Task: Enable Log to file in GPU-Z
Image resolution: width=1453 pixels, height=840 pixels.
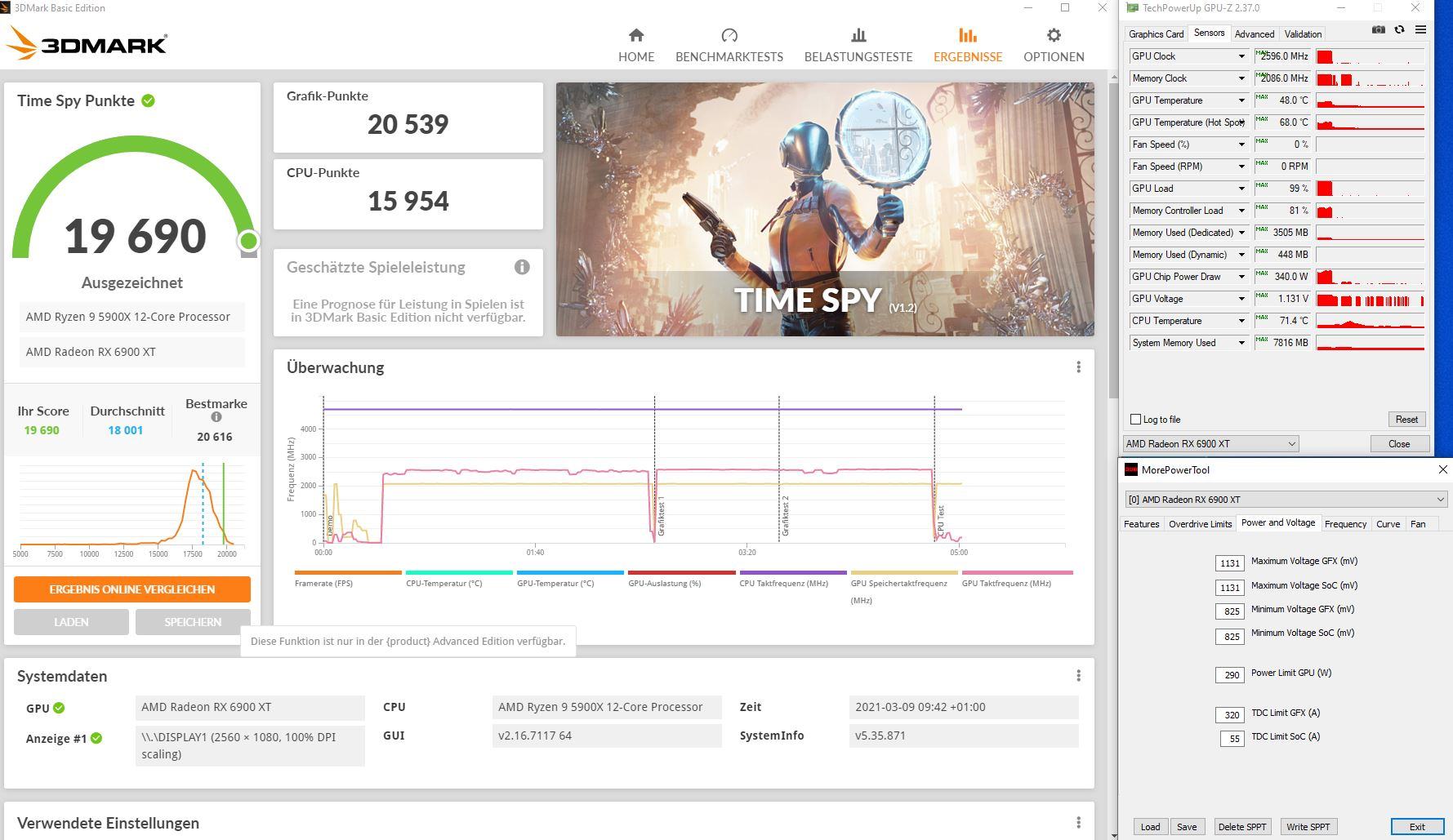Action: (x=1135, y=420)
